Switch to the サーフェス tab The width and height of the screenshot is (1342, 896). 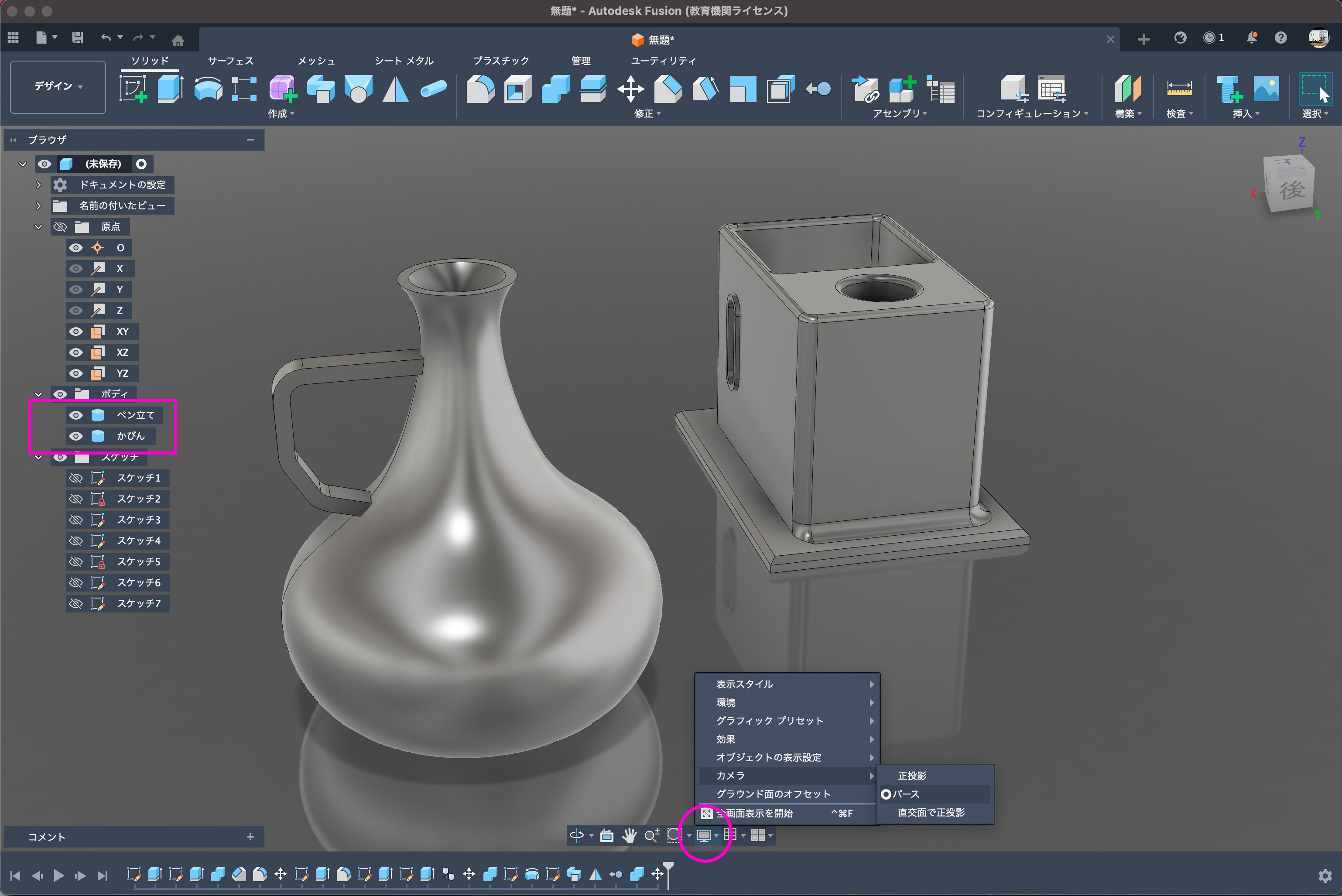click(230, 61)
